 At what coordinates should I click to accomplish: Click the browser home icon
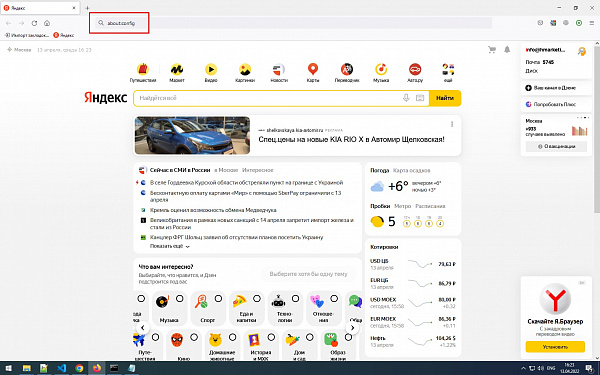point(47,23)
